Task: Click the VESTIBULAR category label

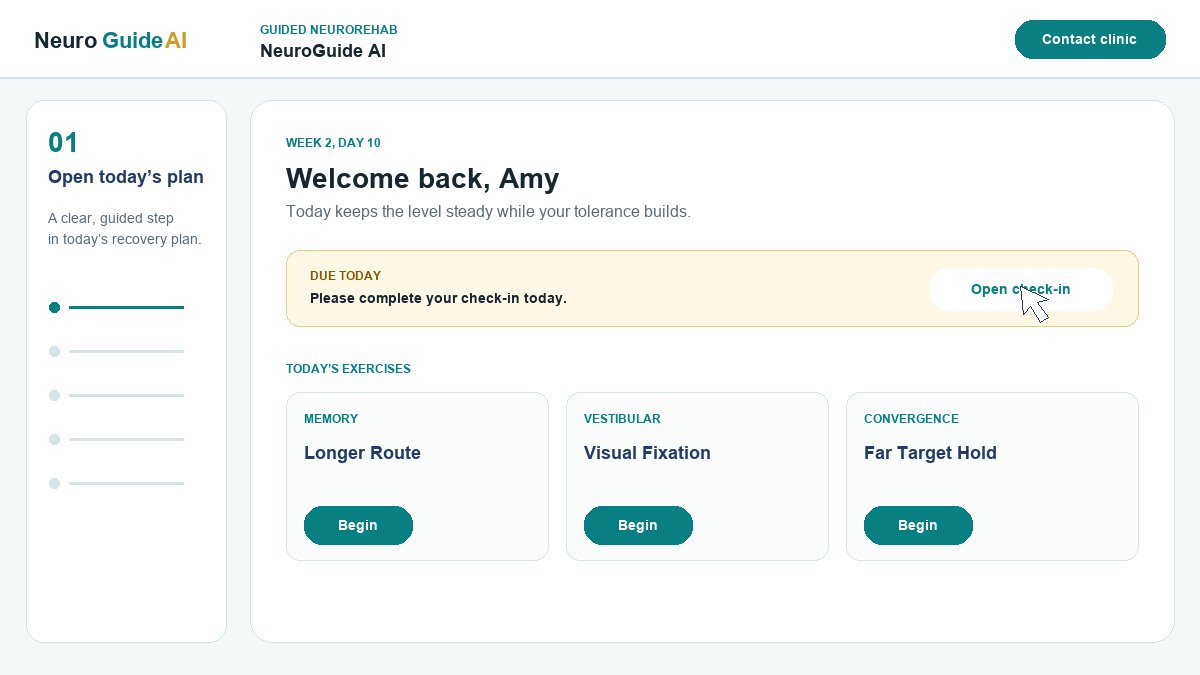Action: click(622, 419)
